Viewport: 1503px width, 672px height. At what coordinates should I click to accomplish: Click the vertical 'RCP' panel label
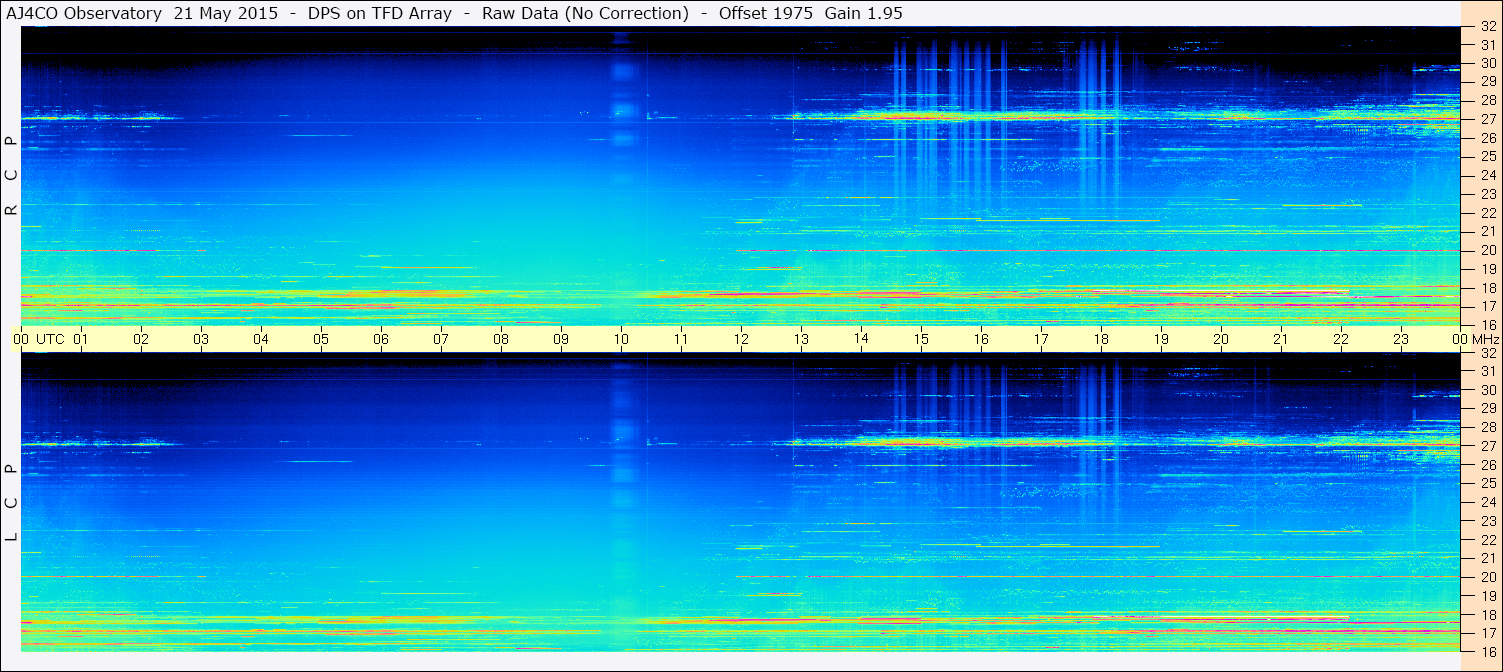[11, 176]
